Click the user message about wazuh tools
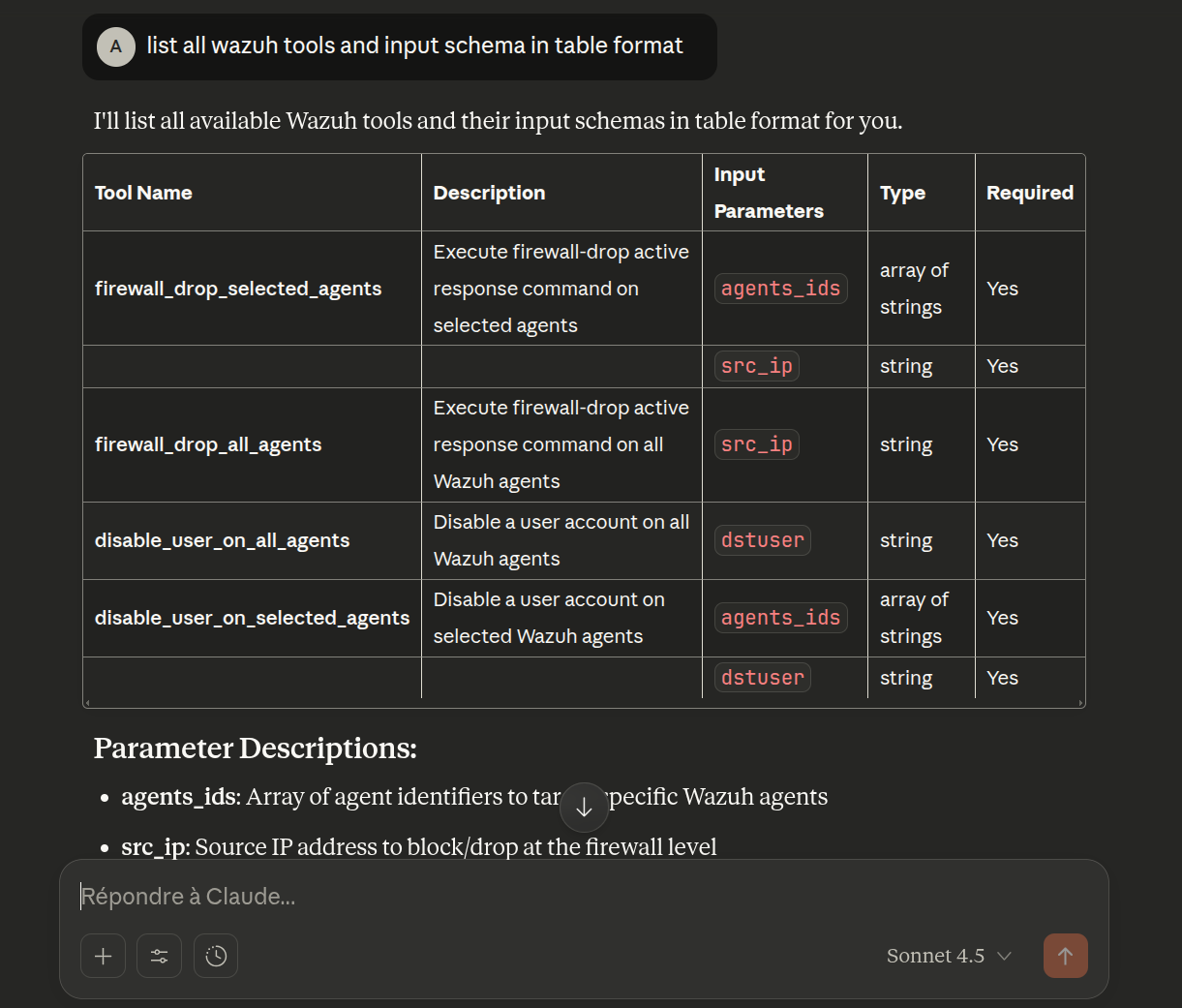 click(414, 46)
